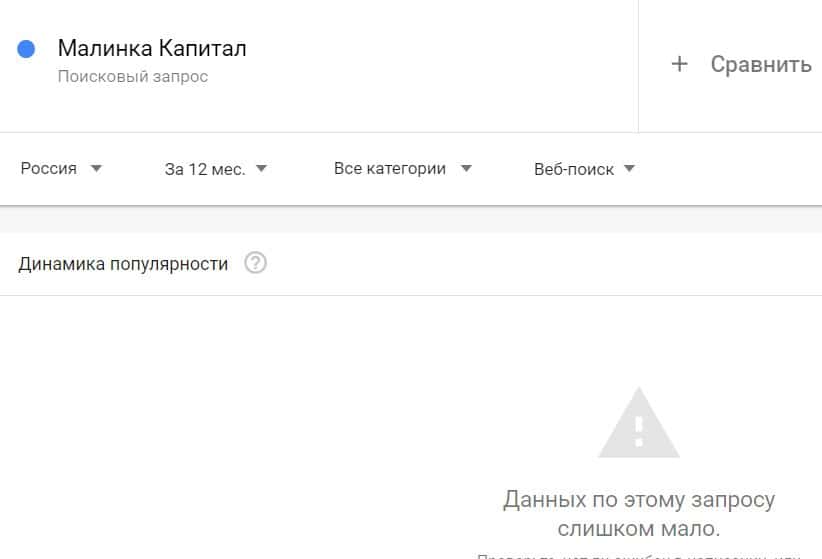Image resolution: width=822 pixels, height=559 pixels.
Task: Click the слишком мало text line
Action: [638, 528]
